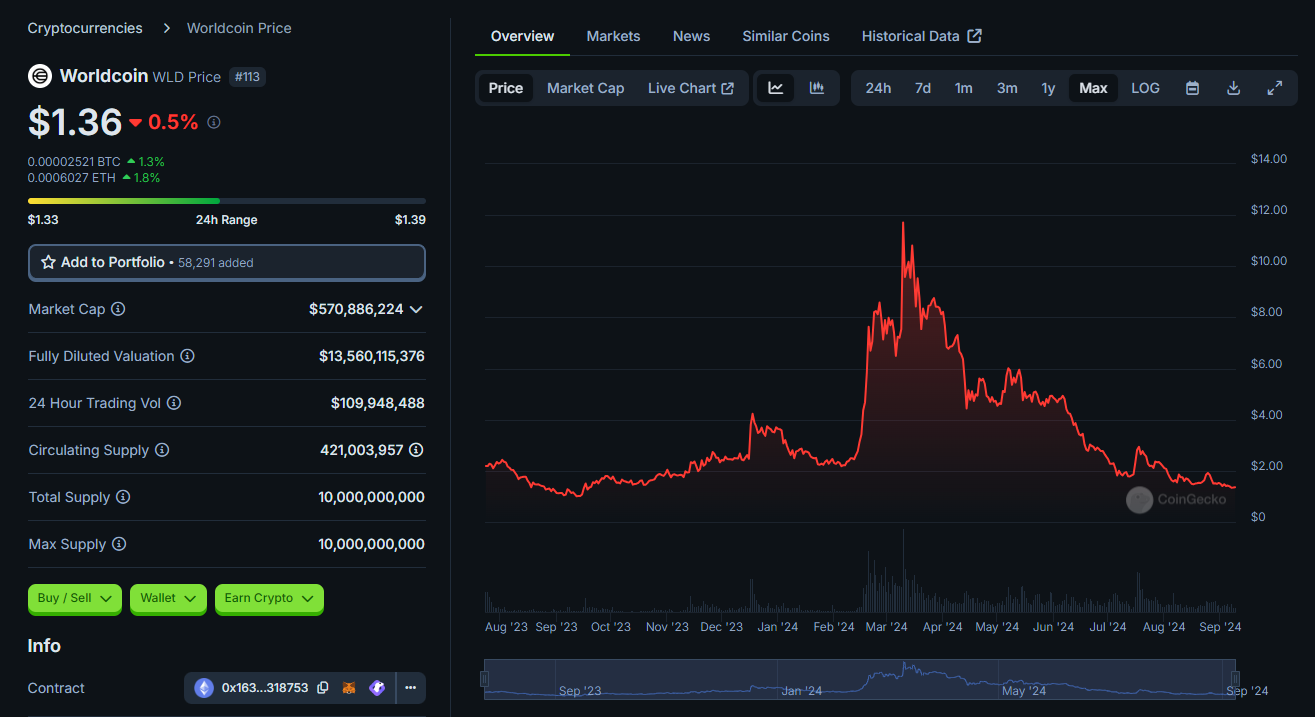This screenshot has width=1315, height=717.
Task: Show Market Cap info tooltip
Action: pyautogui.click(x=118, y=309)
